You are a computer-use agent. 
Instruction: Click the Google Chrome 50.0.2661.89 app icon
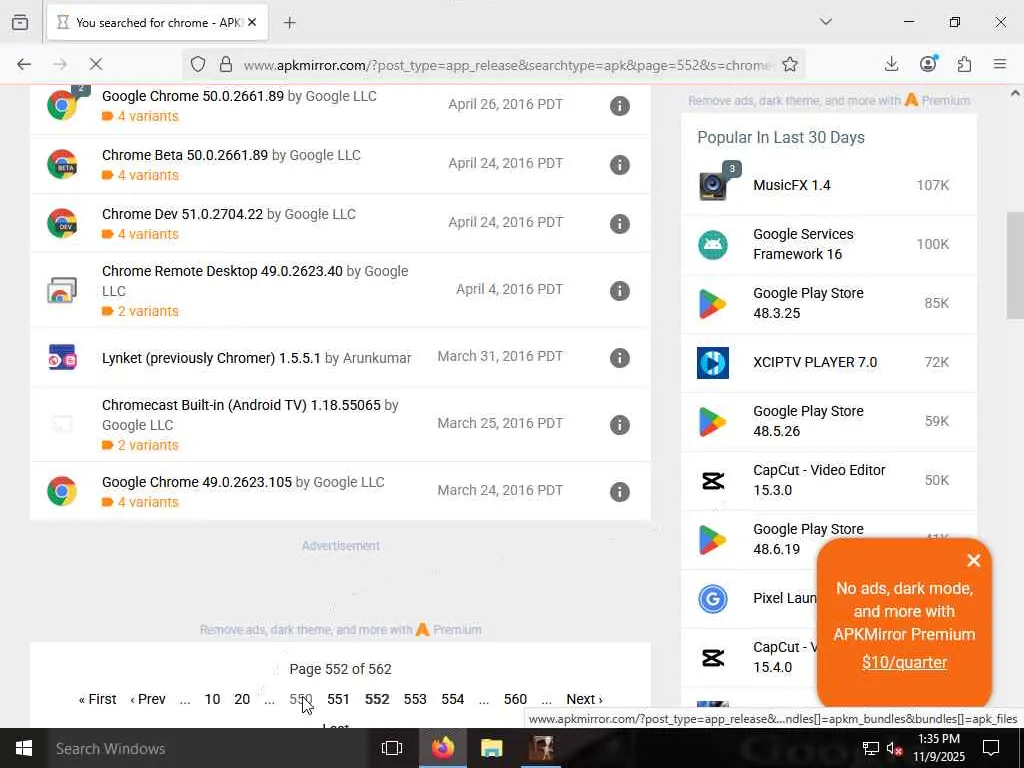tap(62, 104)
